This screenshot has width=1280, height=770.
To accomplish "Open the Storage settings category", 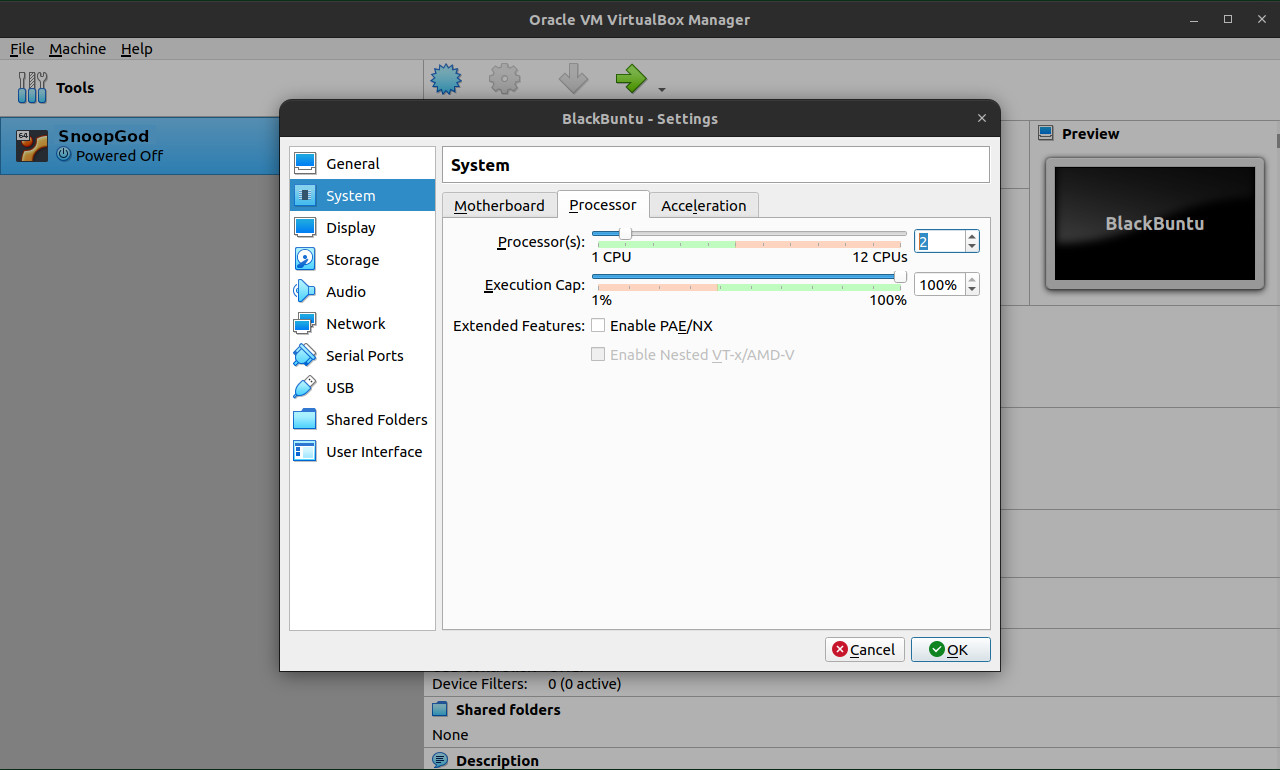I will 362,260.
